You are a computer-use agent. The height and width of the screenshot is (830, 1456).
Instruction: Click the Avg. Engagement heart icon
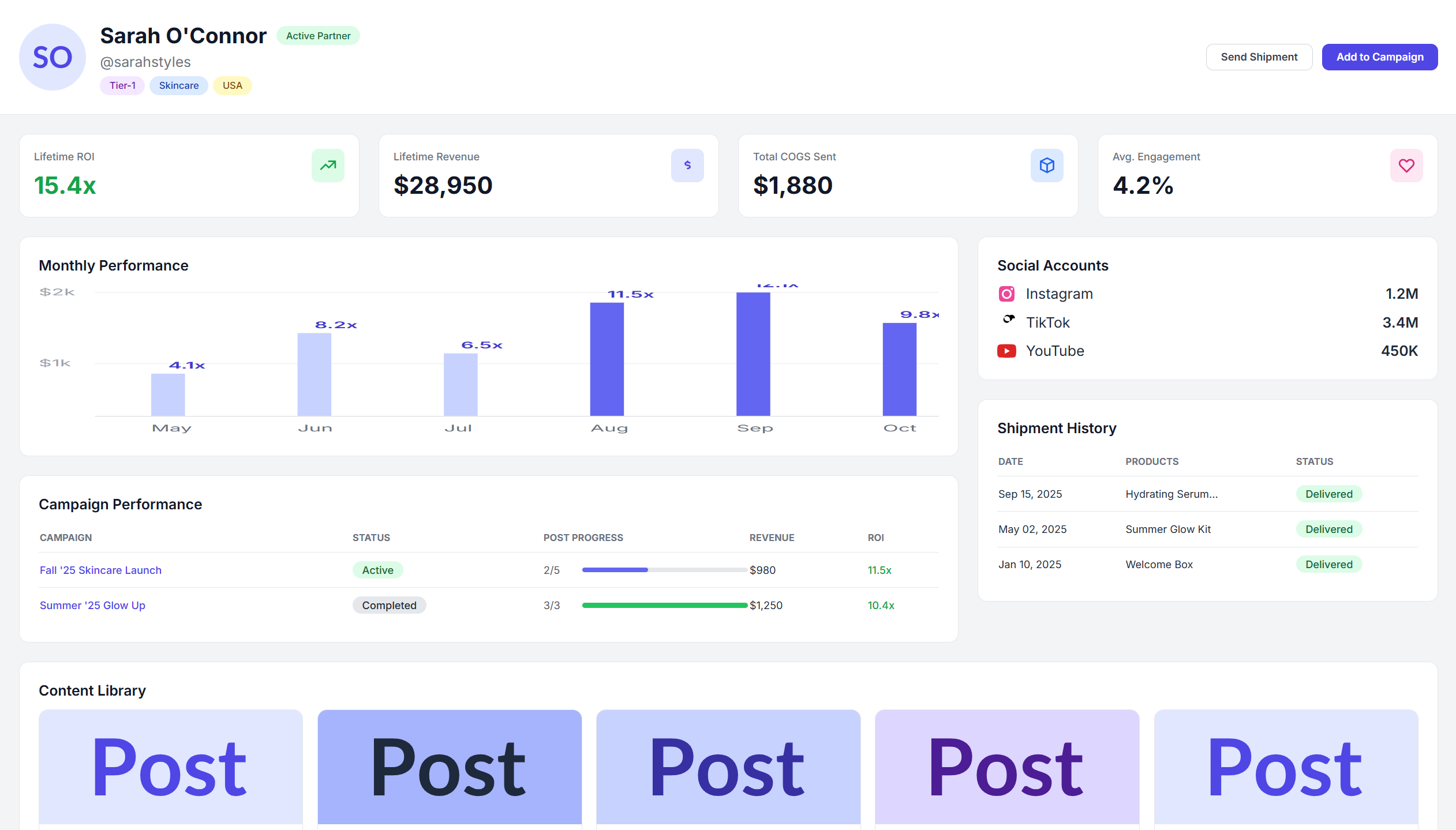1406,166
